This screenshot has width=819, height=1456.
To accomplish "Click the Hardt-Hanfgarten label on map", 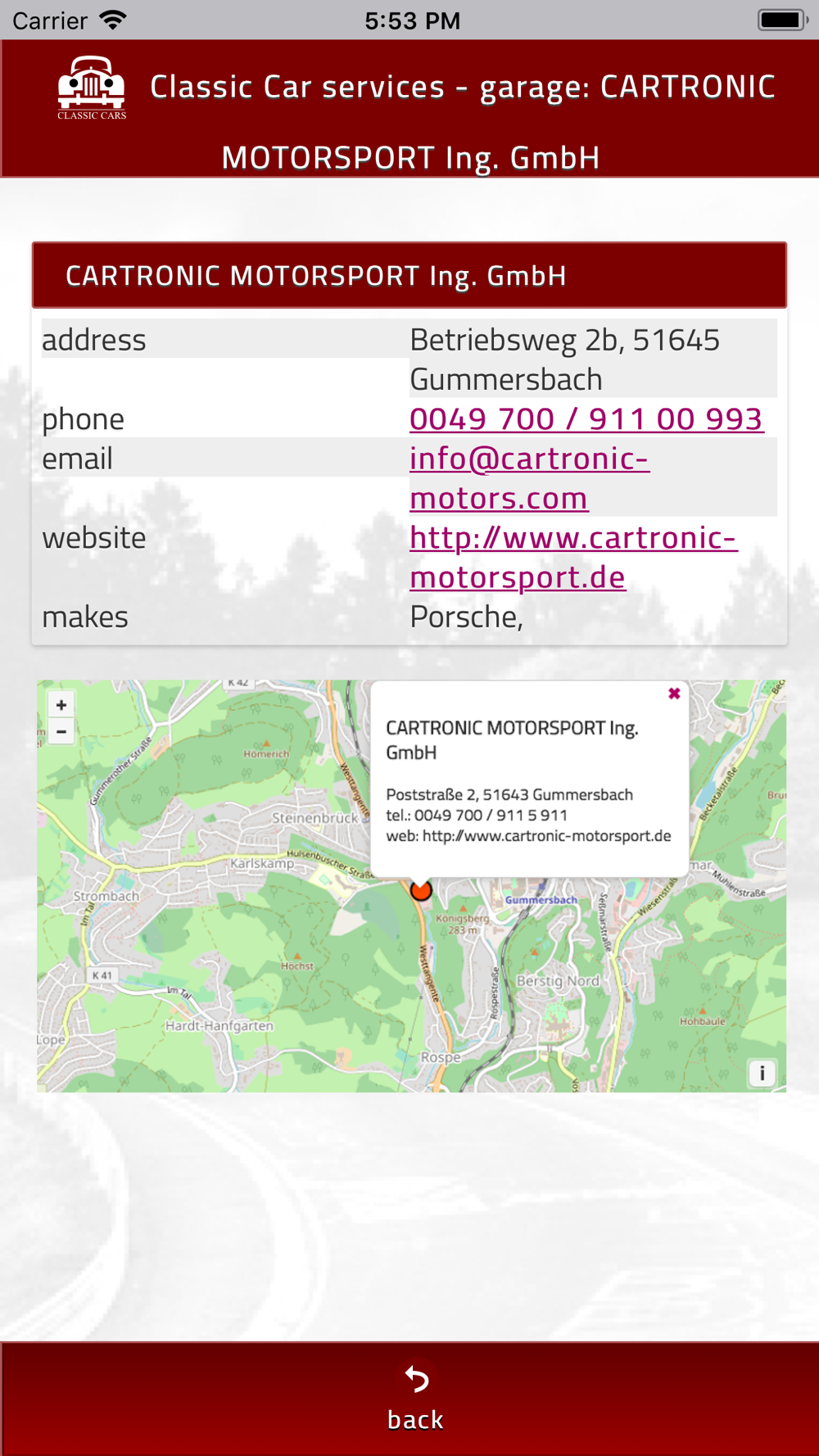I will [x=219, y=1025].
